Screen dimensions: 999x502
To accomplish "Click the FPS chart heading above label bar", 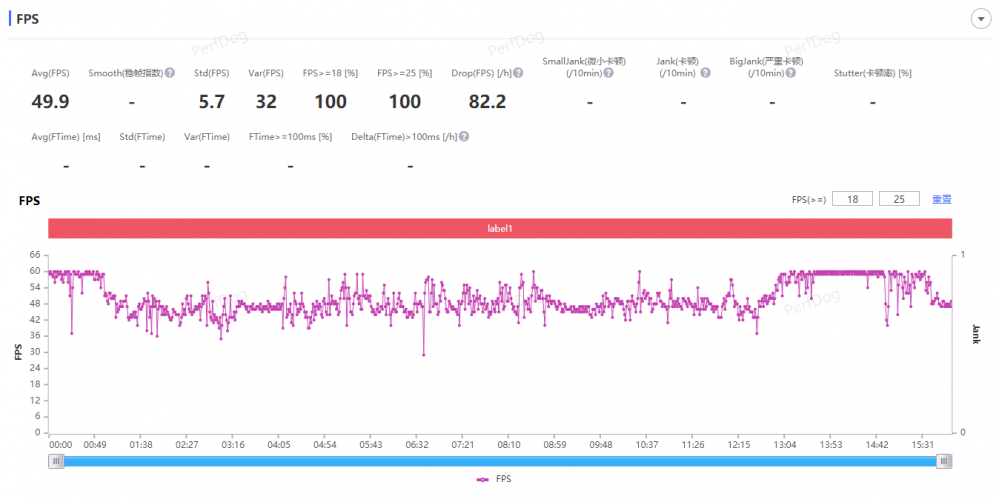I will point(29,201).
